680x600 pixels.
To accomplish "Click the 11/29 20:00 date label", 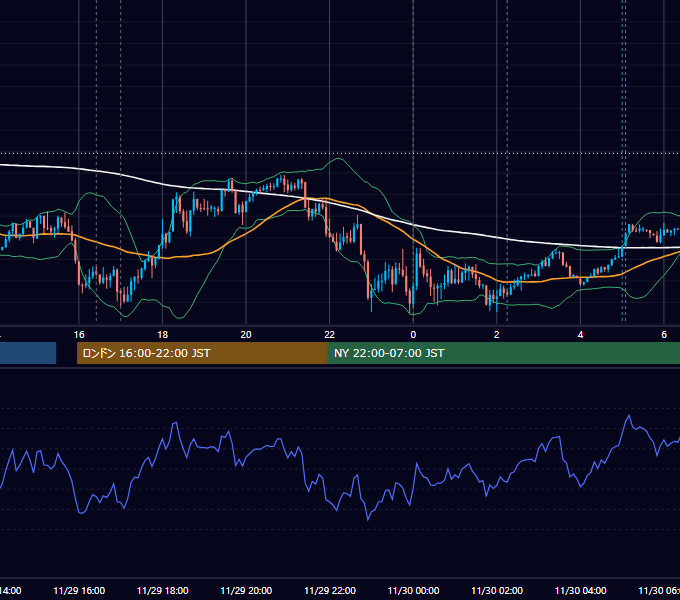I will point(246,590).
